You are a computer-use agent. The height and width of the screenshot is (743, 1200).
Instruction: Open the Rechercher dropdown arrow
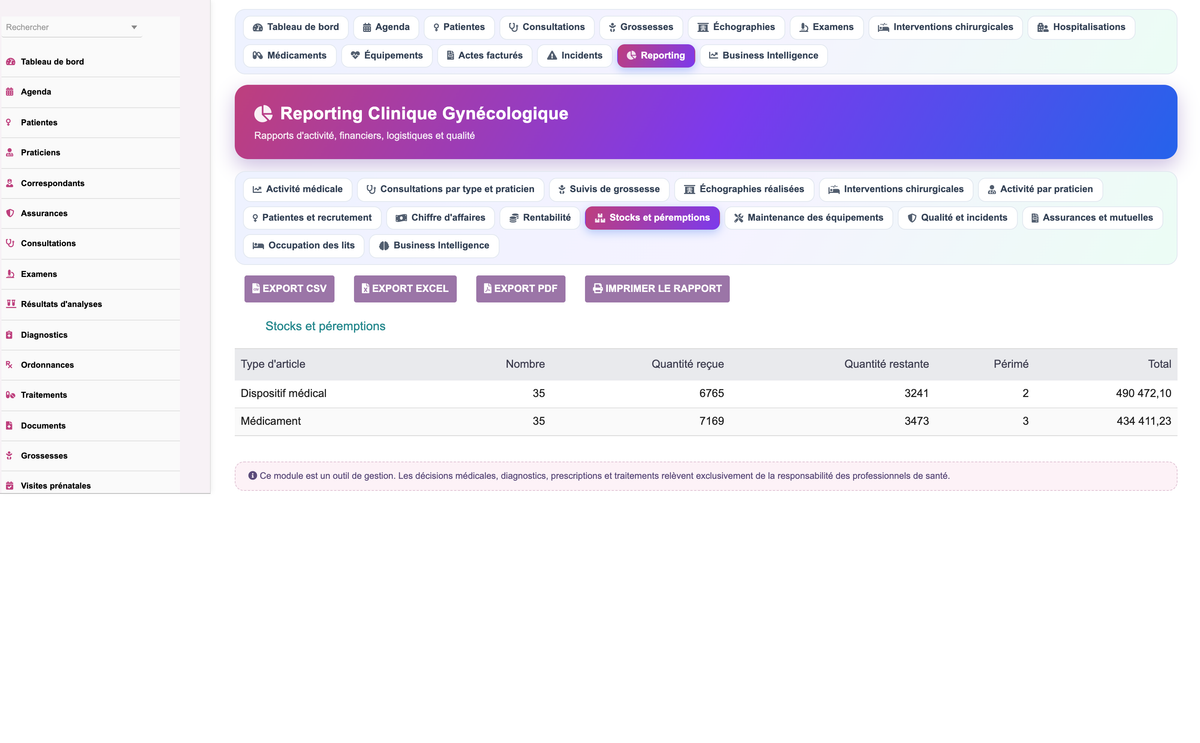(134, 28)
